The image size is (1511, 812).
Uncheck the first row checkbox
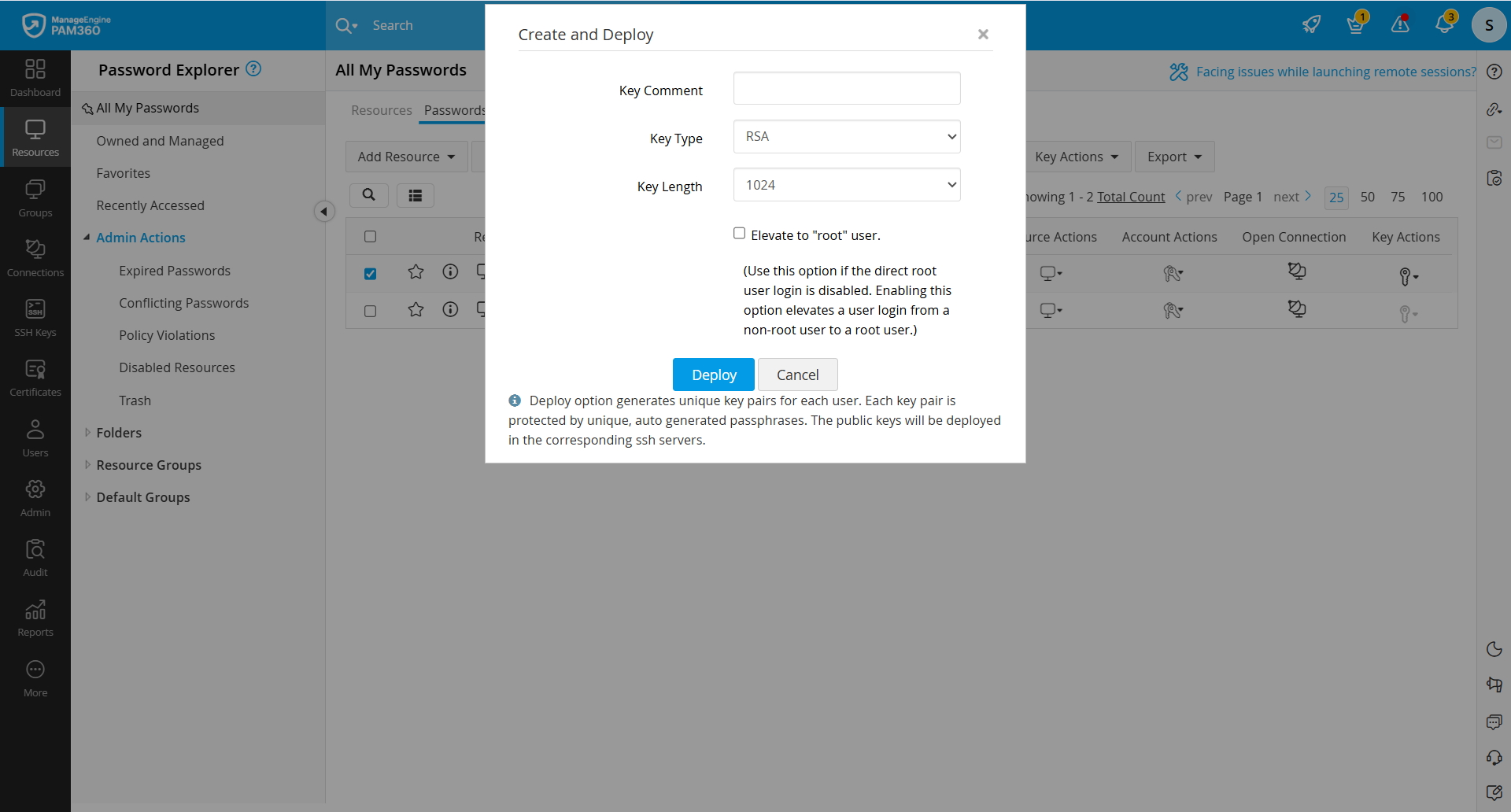click(x=371, y=274)
